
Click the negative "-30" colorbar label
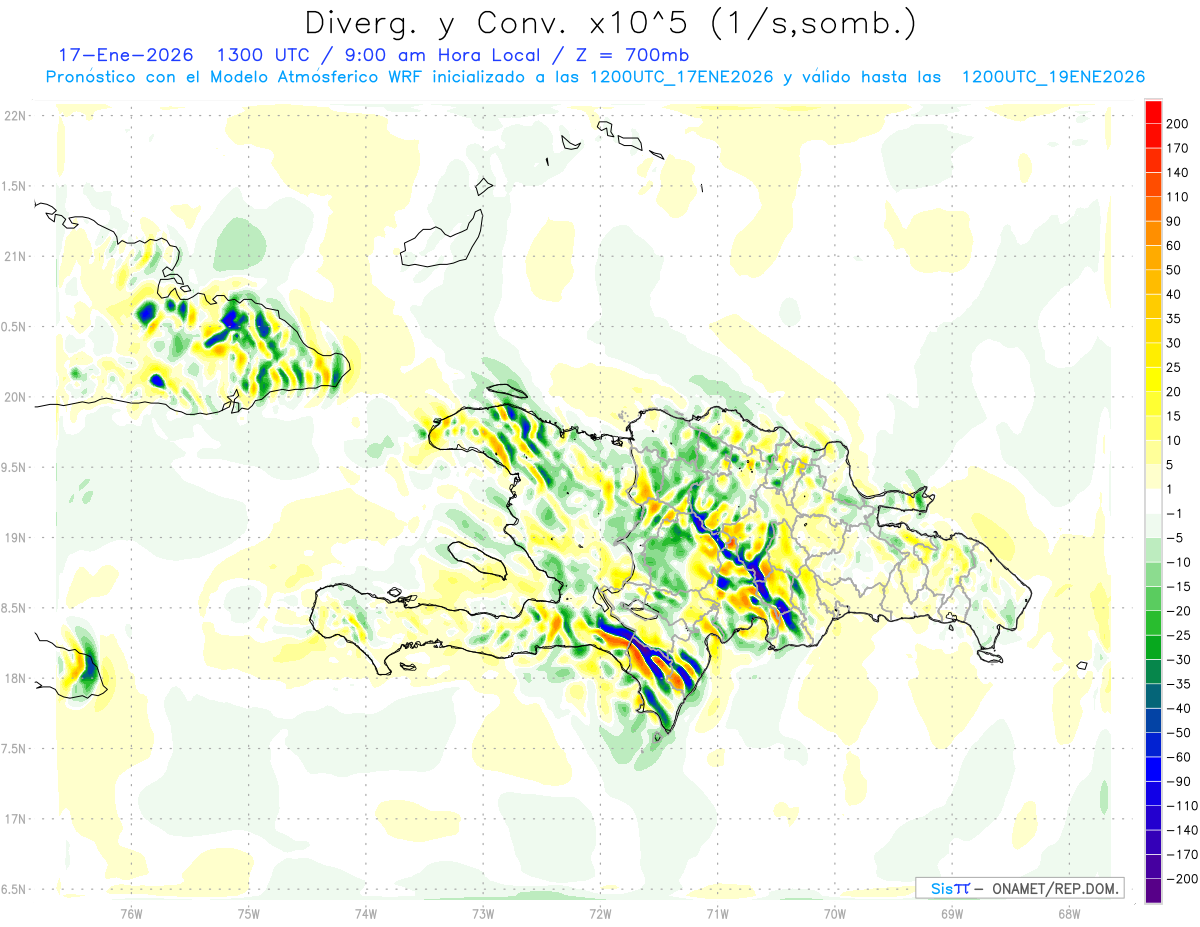(x=1180, y=660)
